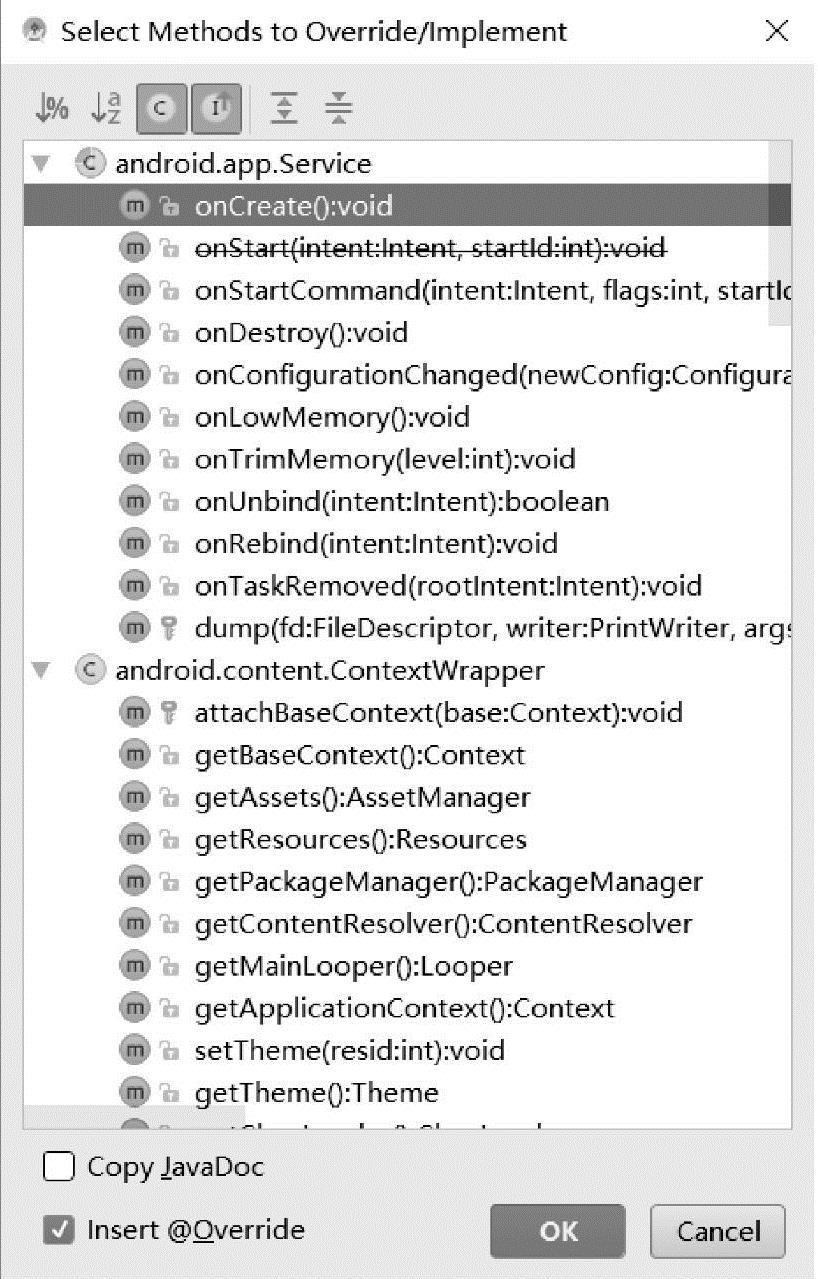This screenshot has width=818, height=1279.
Task: Click the android.app.Service class icon
Action: [91, 164]
